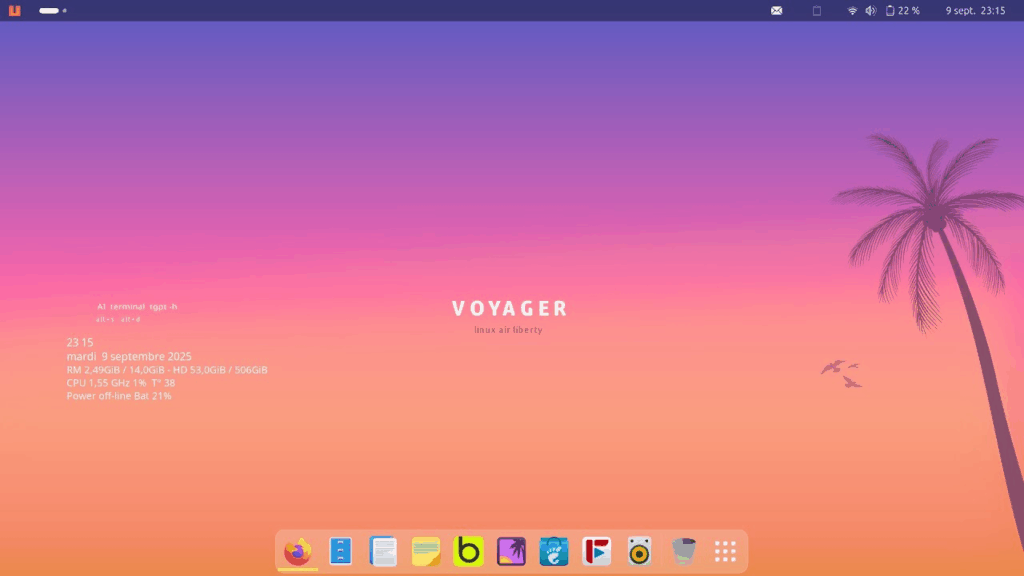The width and height of the screenshot is (1024, 576).
Task: Open the trash can in dock
Action: click(x=683, y=551)
